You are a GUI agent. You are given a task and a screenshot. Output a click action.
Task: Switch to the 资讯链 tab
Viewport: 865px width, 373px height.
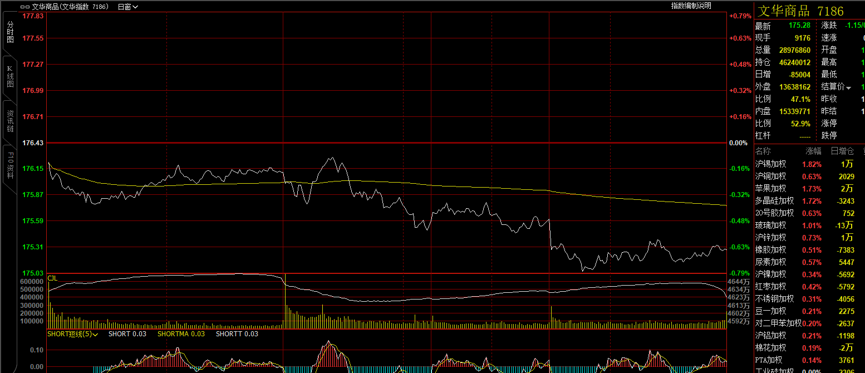(9, 120)
